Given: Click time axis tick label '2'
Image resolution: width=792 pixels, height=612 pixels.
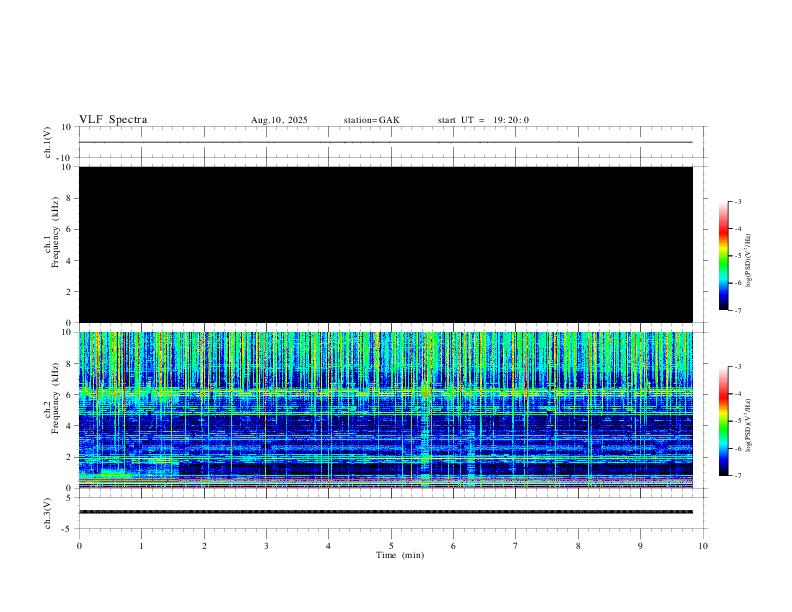Looking at the screenshot, I should [x=204, y=546].
